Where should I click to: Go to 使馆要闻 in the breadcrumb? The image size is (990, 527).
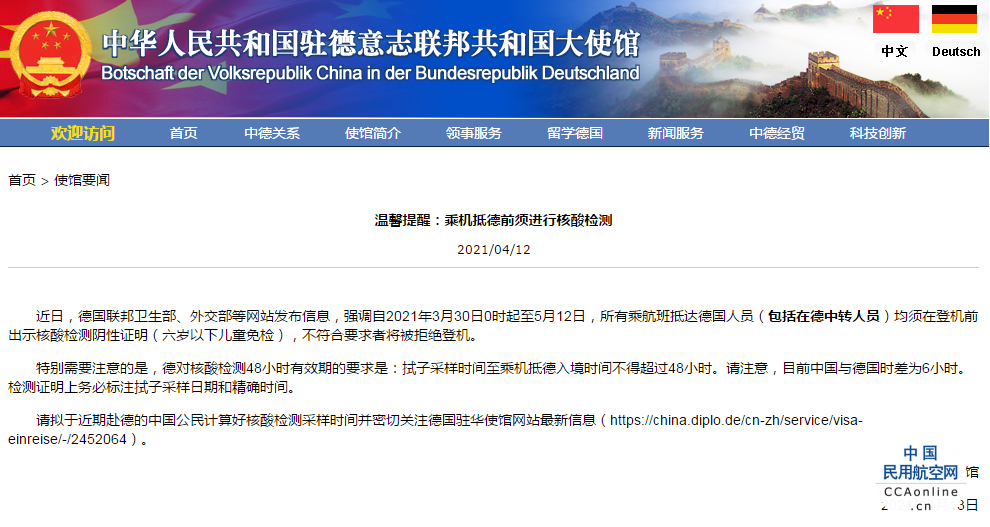pos(82,181)
